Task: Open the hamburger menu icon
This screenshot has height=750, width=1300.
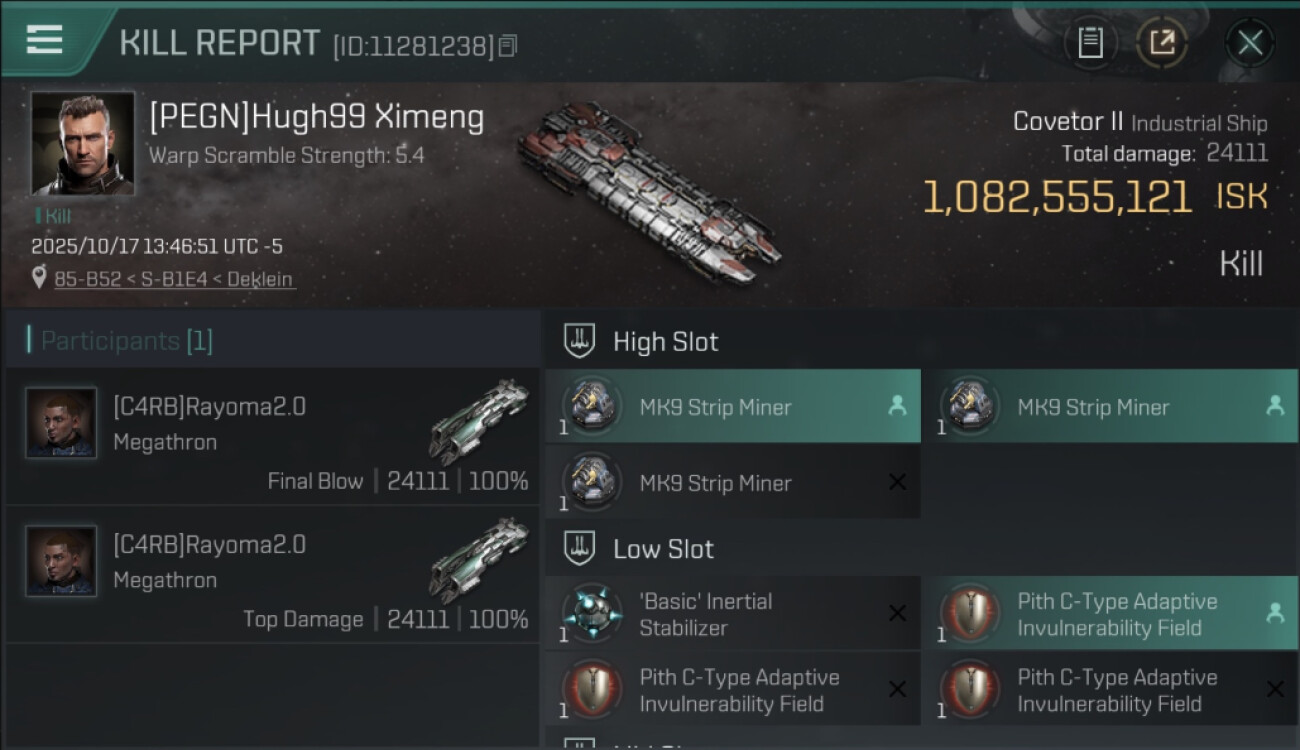Action: (44, 40)
